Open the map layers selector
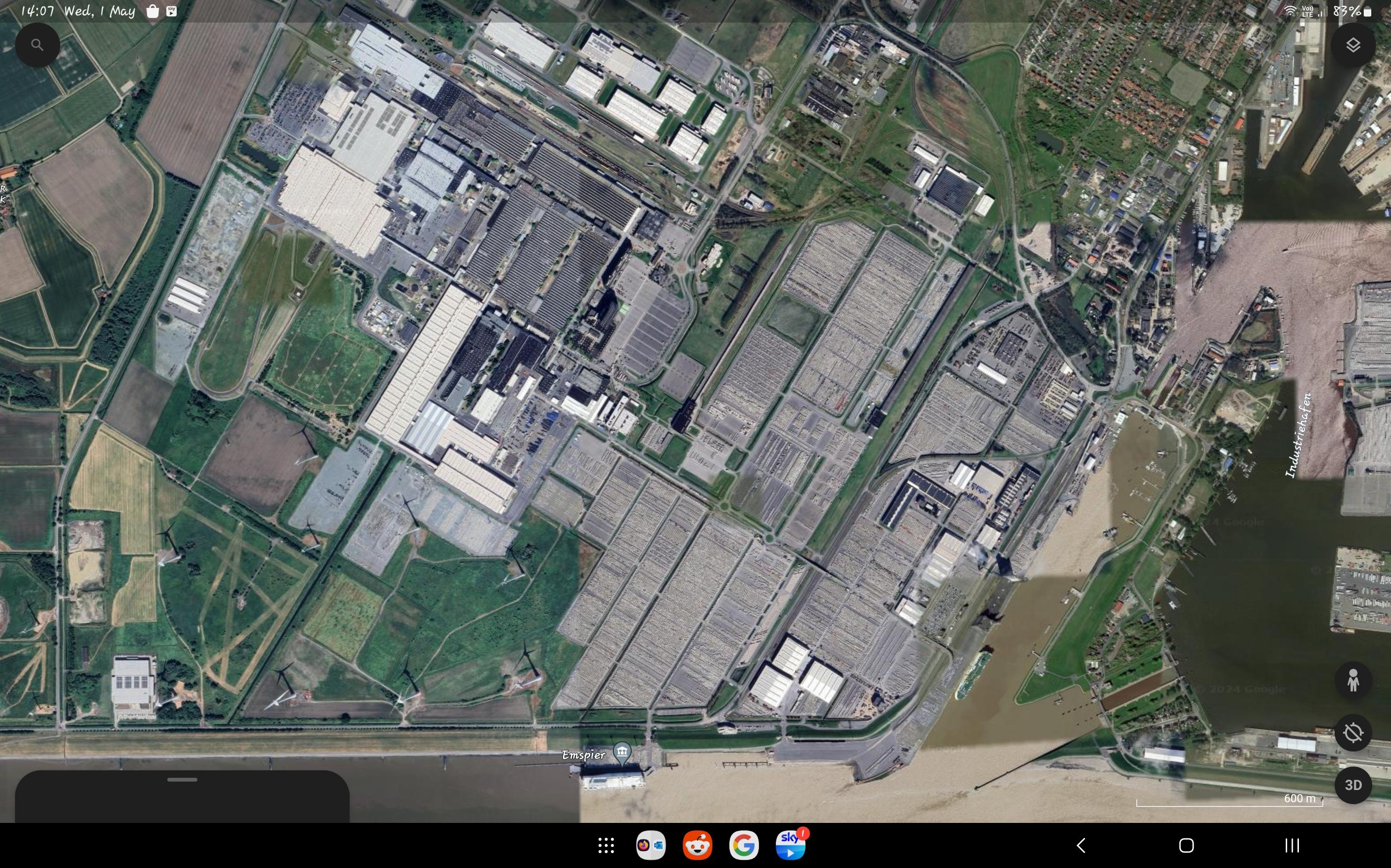This screenshot has width=1391, height=868. pyautogui.click(x=1352, y=45)
